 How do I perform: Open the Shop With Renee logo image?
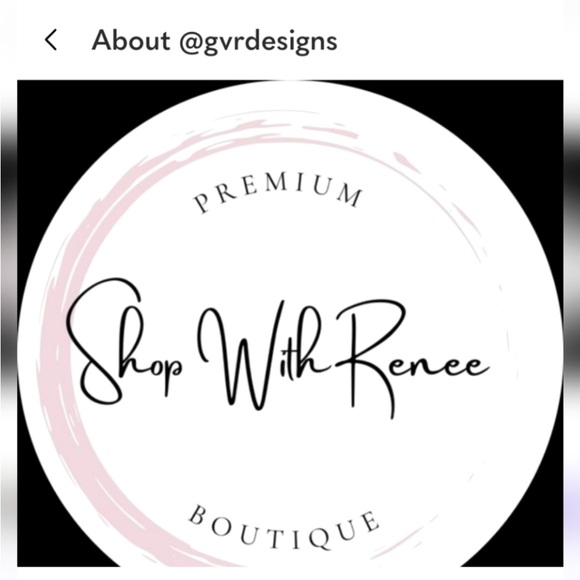[290, 323]
